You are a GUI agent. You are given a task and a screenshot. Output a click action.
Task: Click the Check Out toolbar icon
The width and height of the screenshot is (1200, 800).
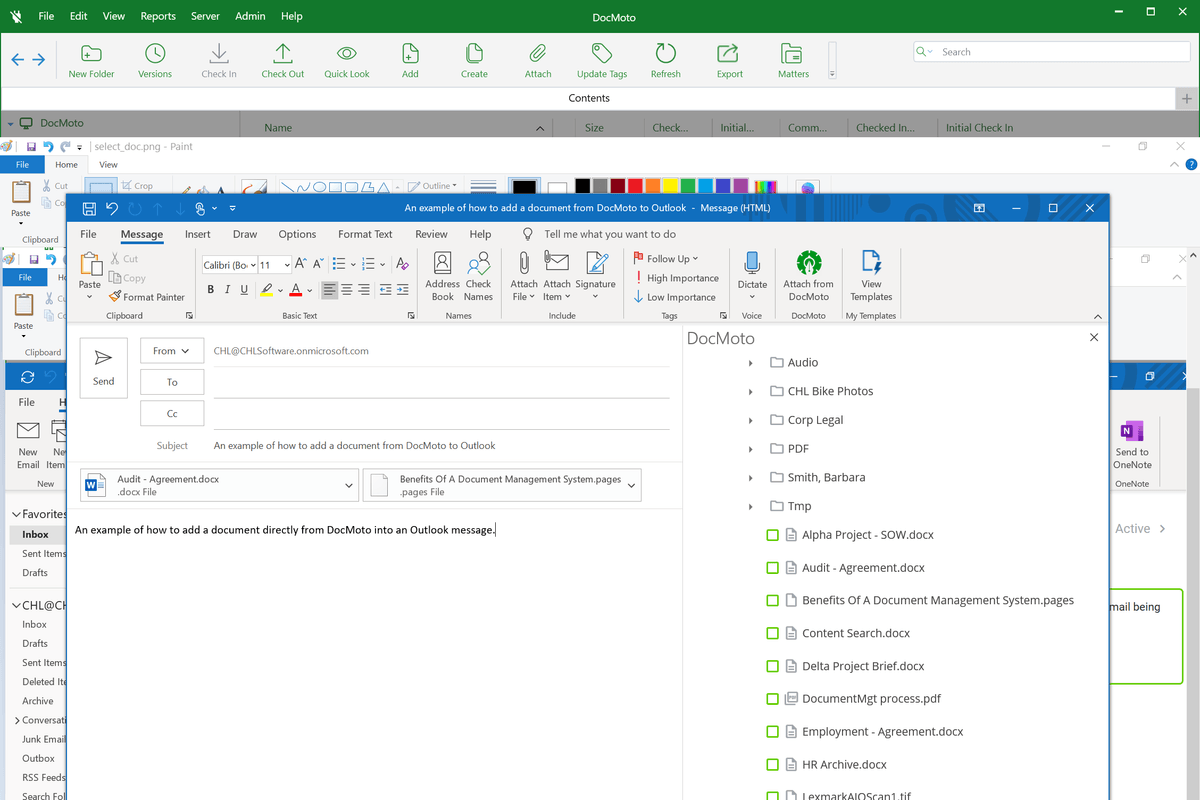tap(283, 54)
